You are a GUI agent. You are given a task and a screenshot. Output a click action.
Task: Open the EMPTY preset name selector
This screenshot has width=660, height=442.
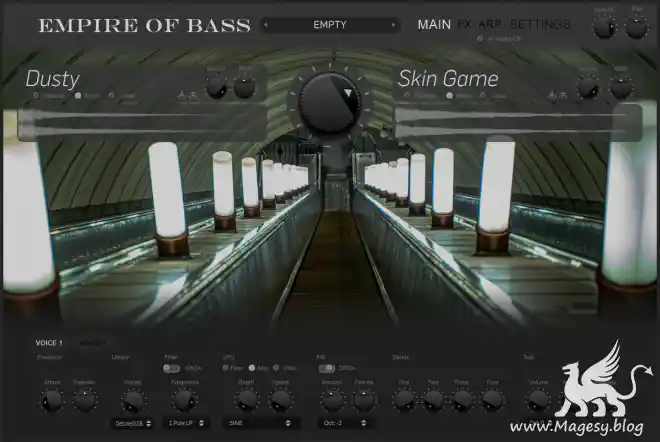coord(330,25)
